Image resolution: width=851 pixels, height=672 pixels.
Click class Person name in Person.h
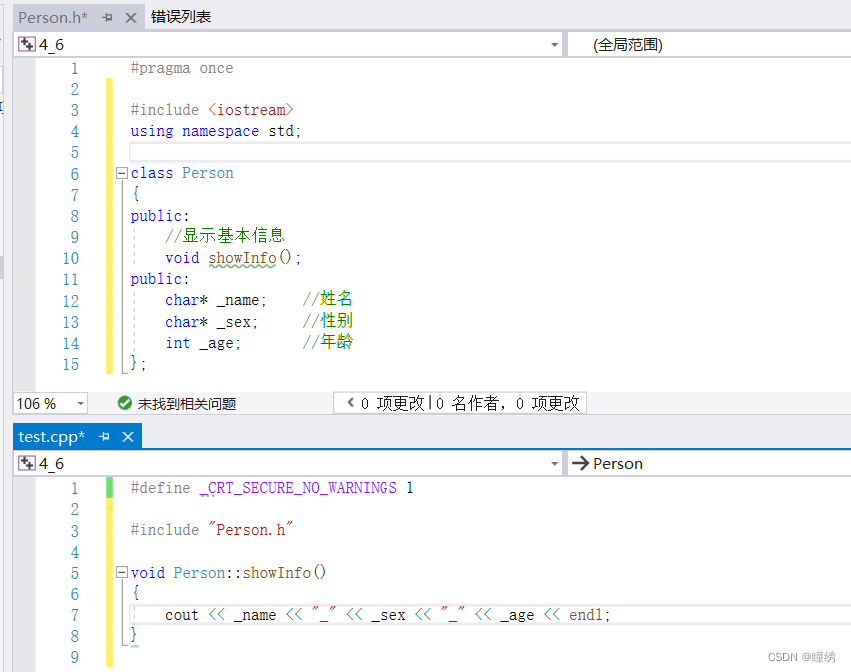(207, 173)
